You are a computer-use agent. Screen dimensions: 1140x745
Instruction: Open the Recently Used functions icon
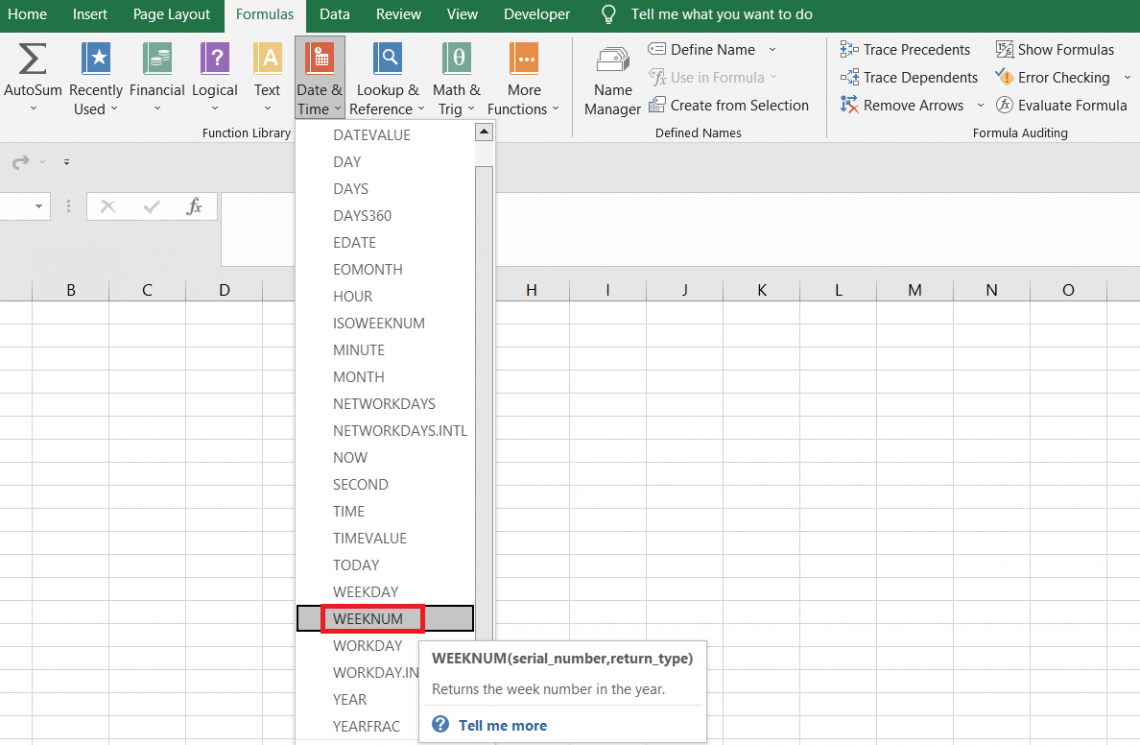point(96,60)
